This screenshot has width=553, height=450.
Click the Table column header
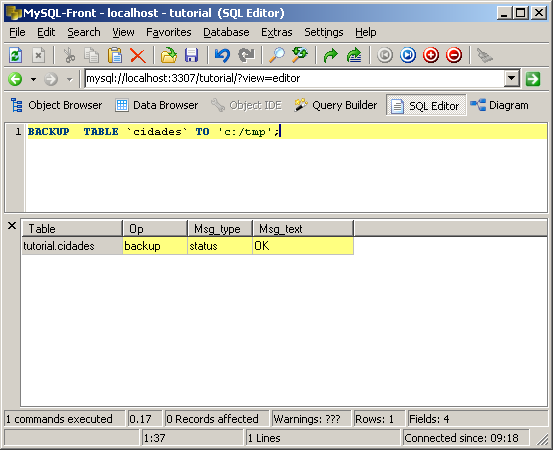72,229
